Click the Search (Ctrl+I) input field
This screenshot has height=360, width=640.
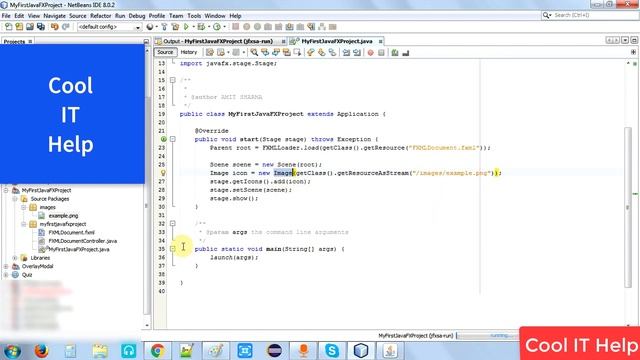[595, 15]
